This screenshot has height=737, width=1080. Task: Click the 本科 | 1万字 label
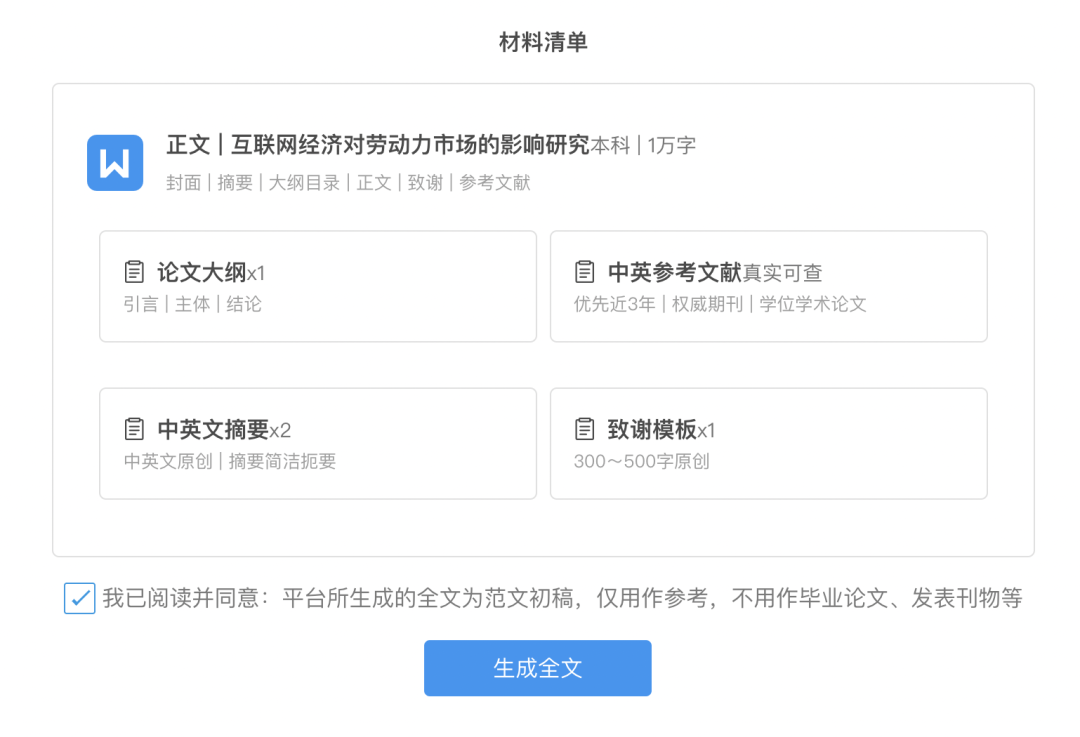(x=643, y=145)
